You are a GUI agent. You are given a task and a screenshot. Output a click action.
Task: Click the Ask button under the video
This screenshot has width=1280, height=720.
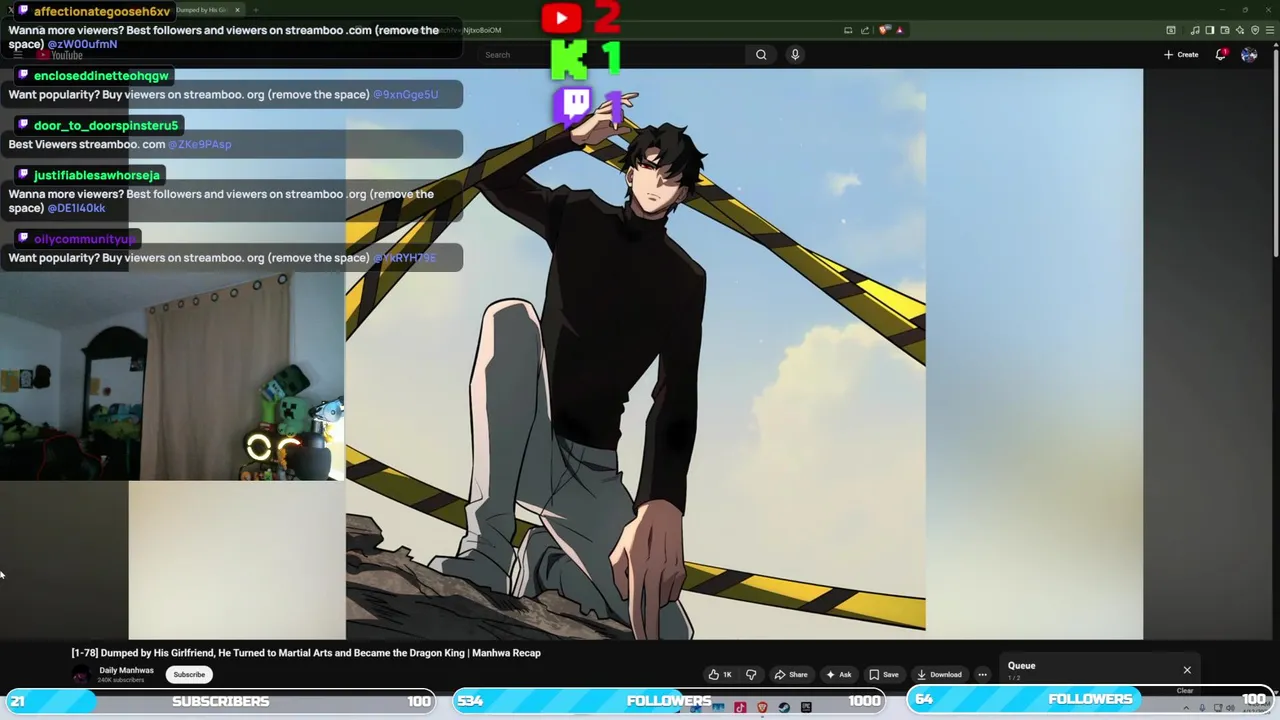pos(838,674)
